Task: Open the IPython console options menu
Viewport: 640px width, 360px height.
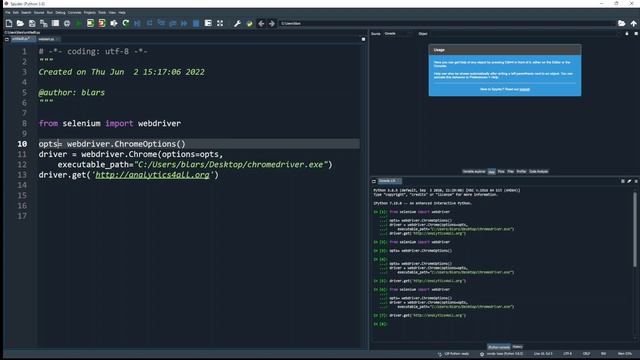Action: (x=636, y=181)
